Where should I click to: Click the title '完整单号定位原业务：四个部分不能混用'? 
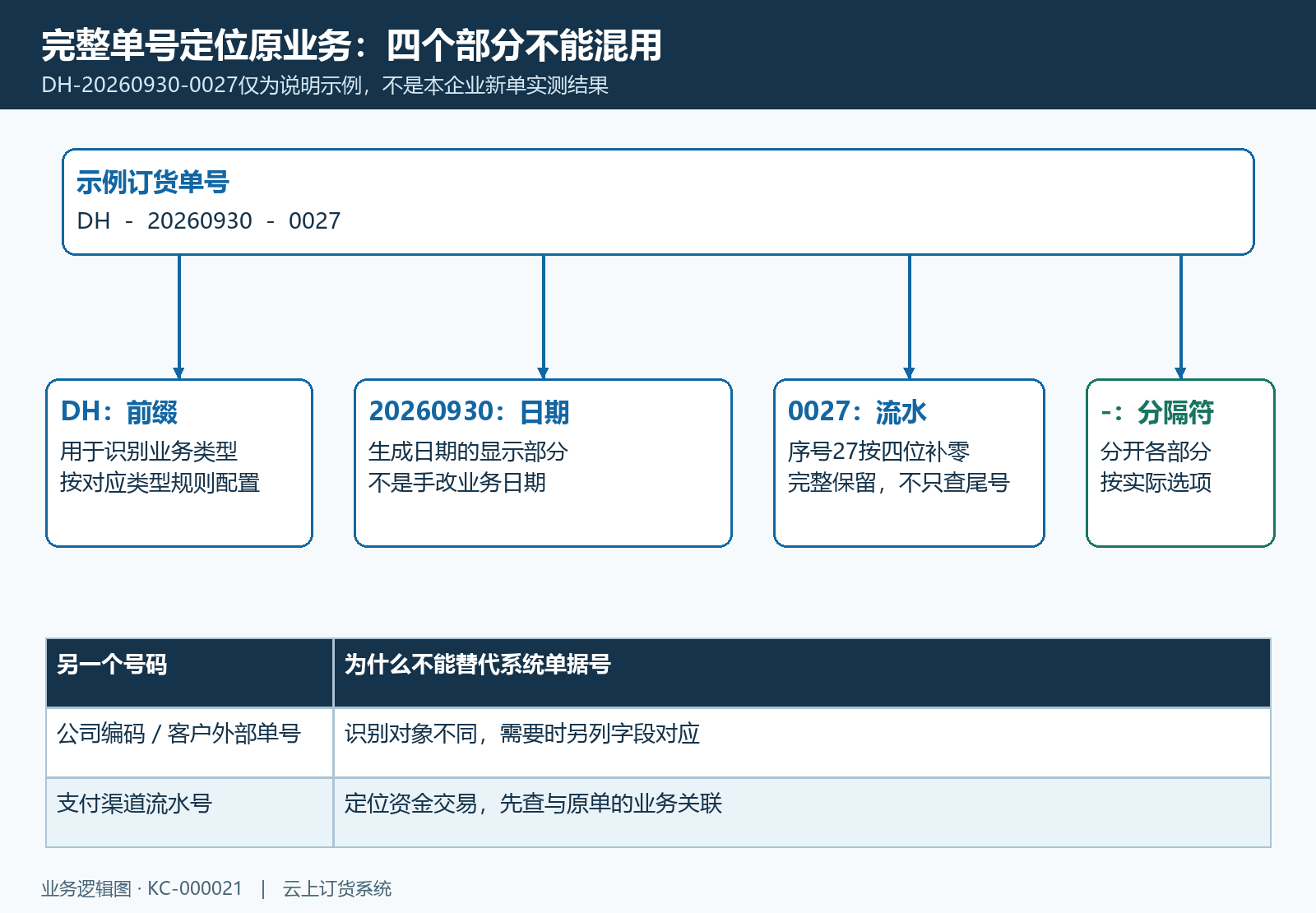tap(352, 45)
